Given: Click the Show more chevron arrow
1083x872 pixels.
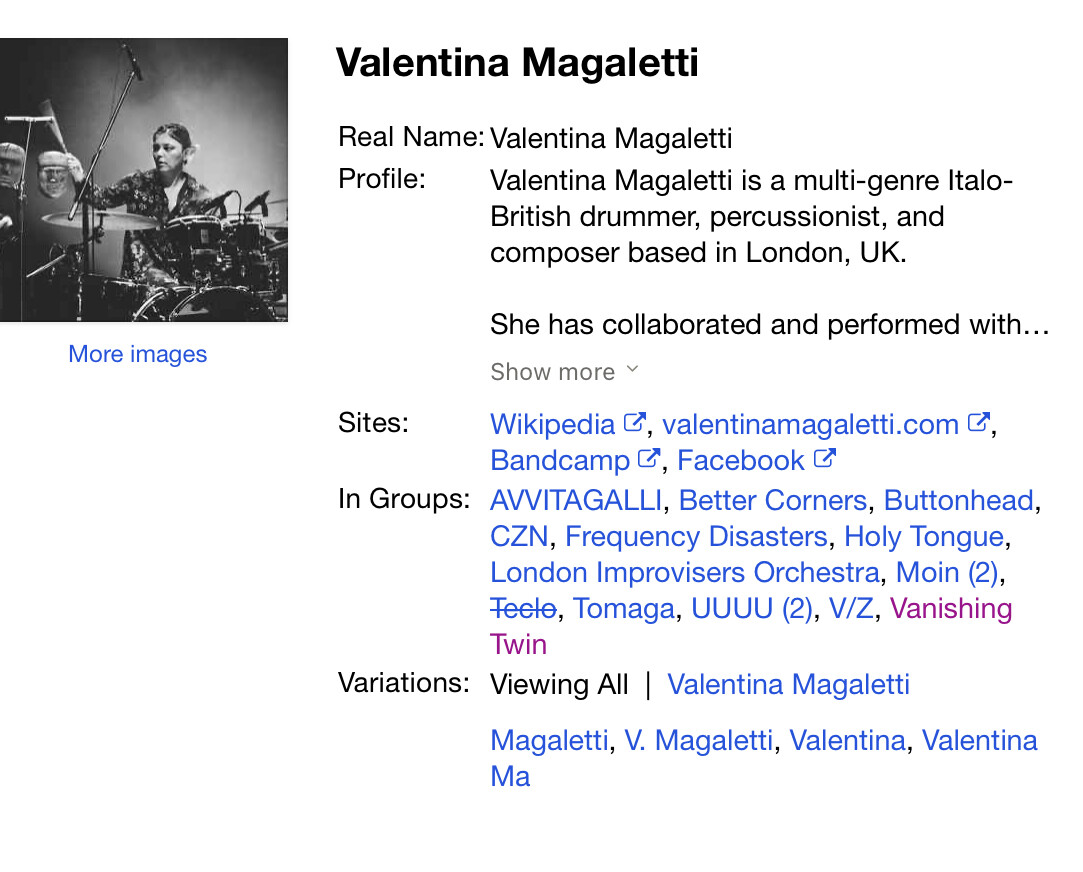Looking at the screenshot, I should click(632, 370).
